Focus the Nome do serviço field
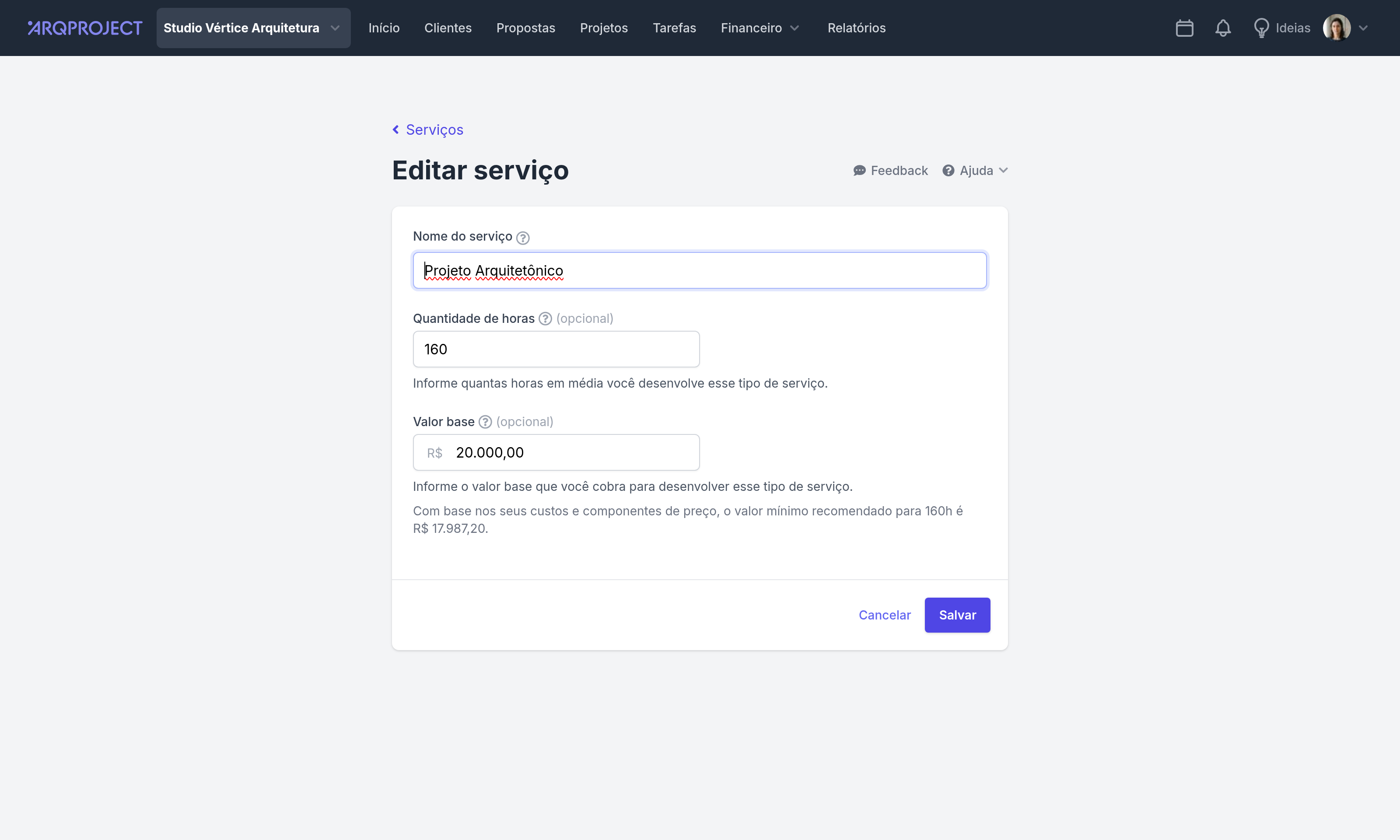Image resolution: width=1400 pixels, height=840 pixels. (x=700, y=270)
